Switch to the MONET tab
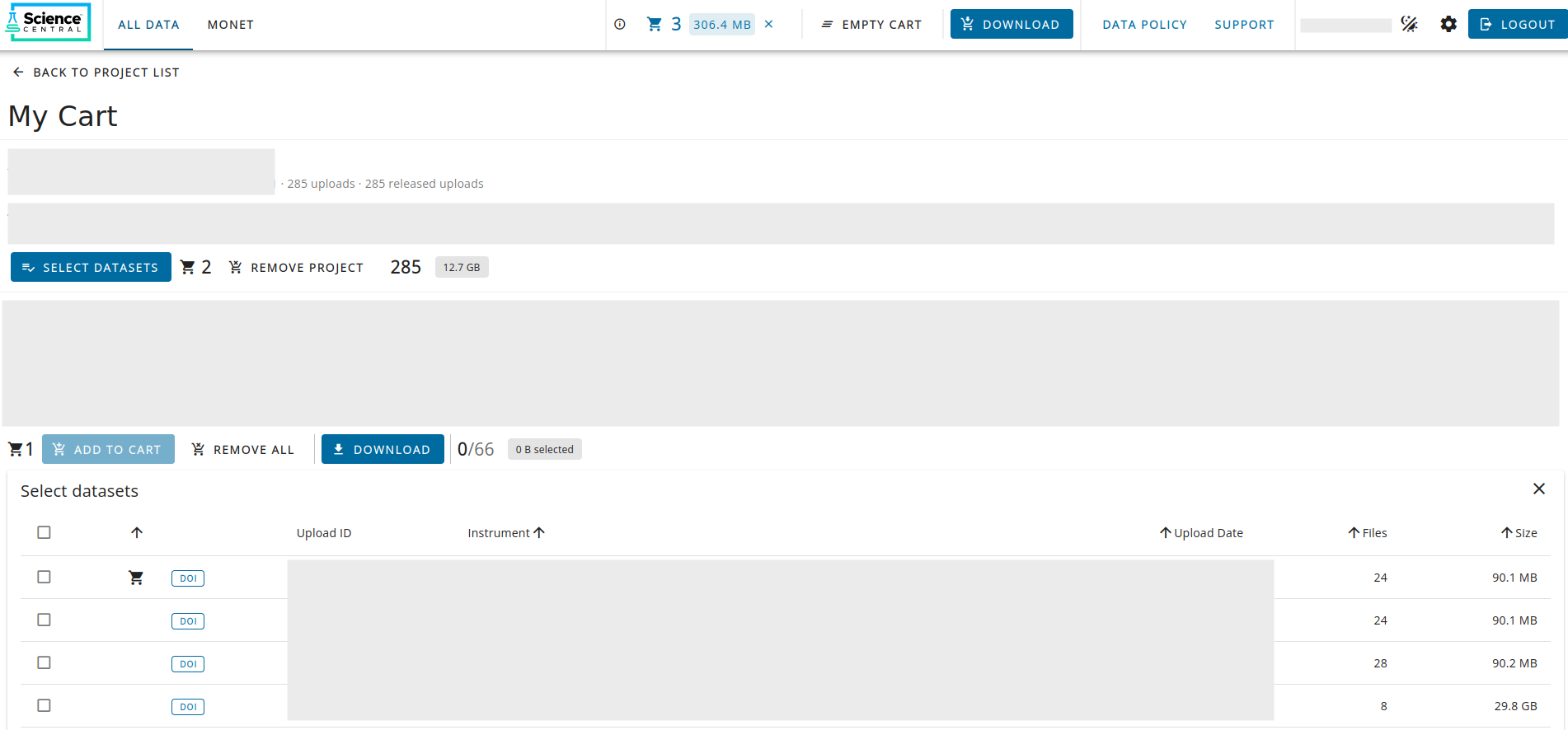Viewport: 1568px width, 730px height. [x=231, y=25]
